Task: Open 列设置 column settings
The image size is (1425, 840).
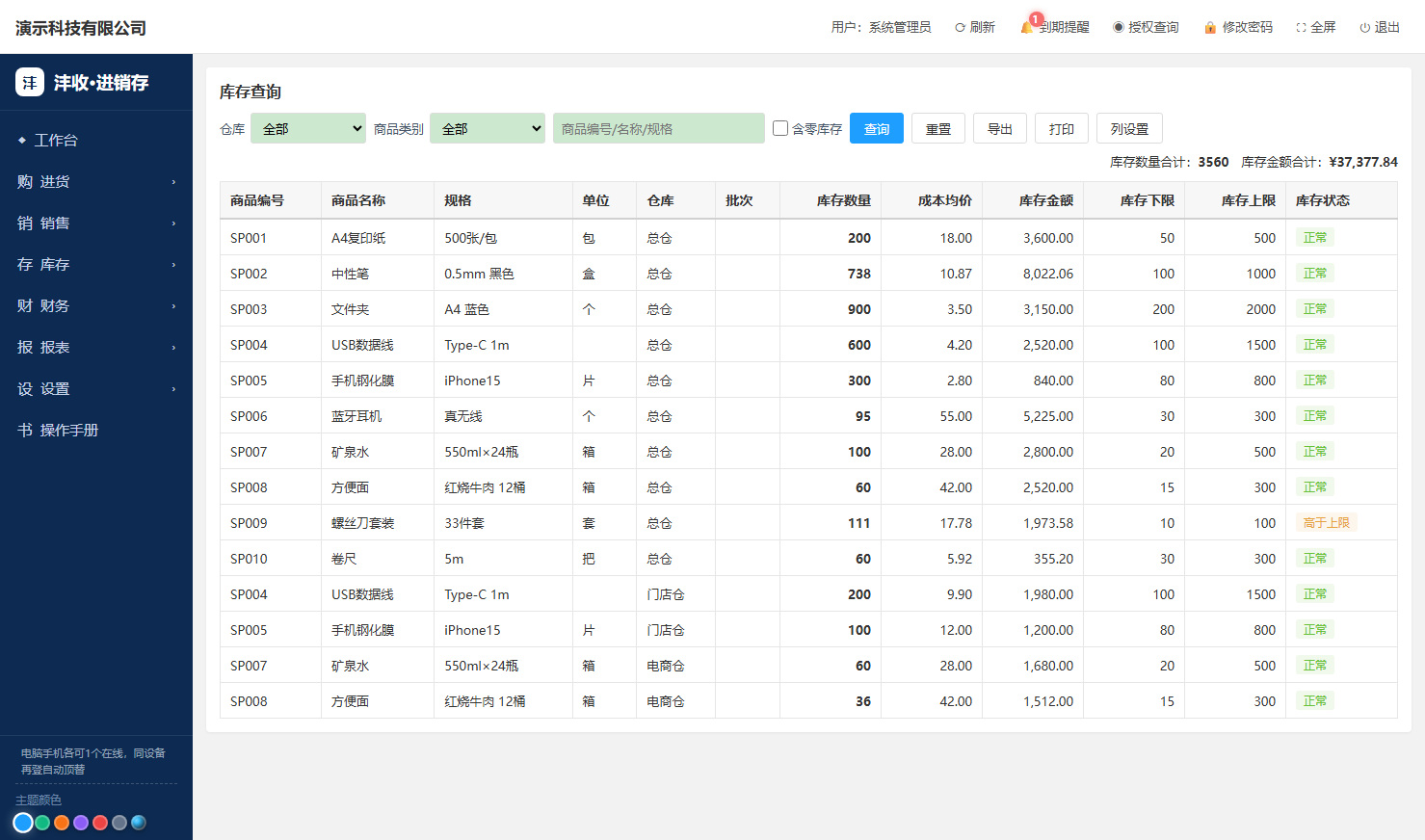Action: point(1129,128)
